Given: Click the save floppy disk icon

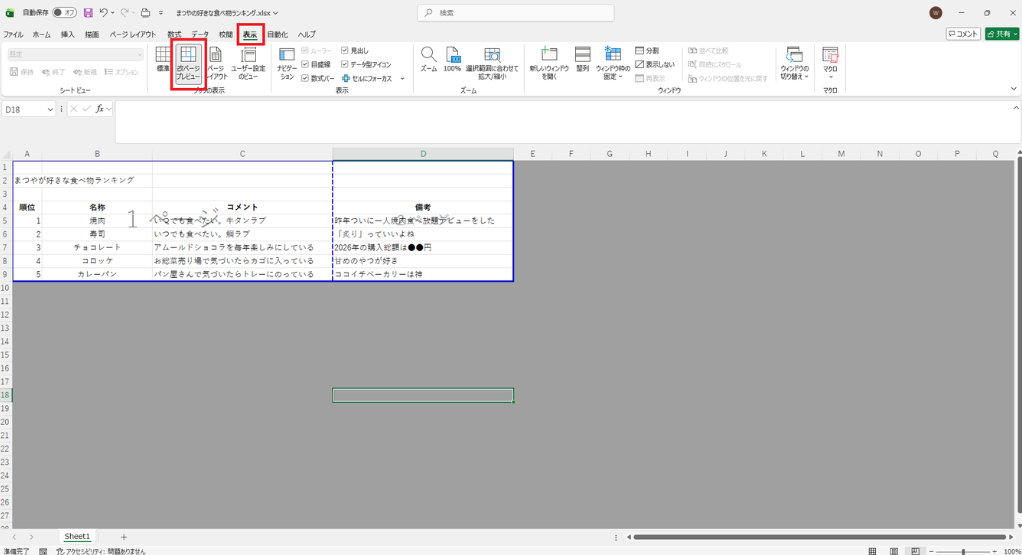Looking at the screenshot, I should click(x=88, y=13).
